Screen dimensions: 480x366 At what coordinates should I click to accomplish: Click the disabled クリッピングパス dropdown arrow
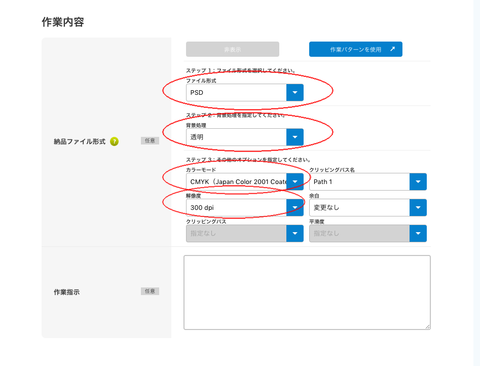click(295, 233)
